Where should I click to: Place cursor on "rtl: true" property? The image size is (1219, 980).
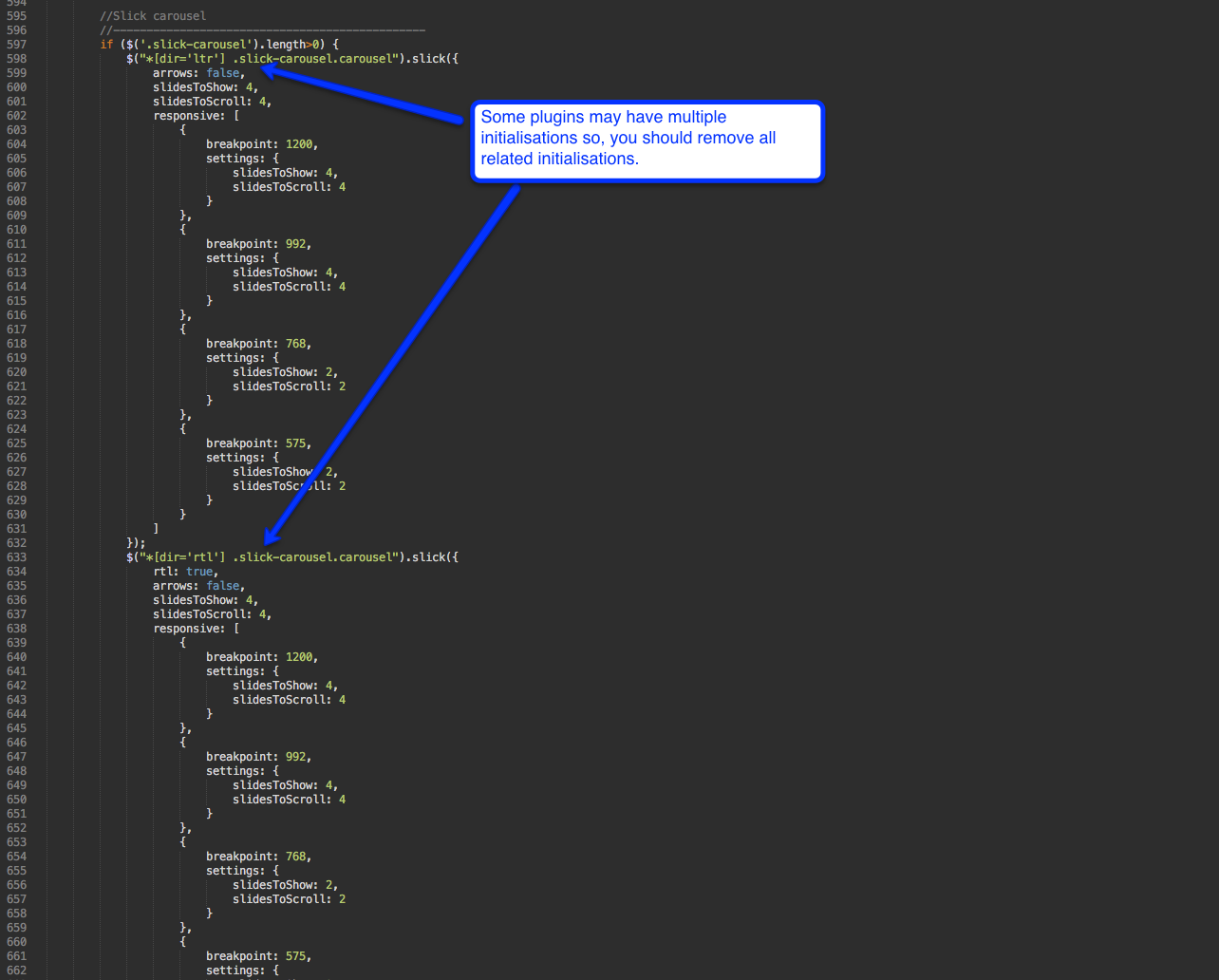(x=185, y=572)
